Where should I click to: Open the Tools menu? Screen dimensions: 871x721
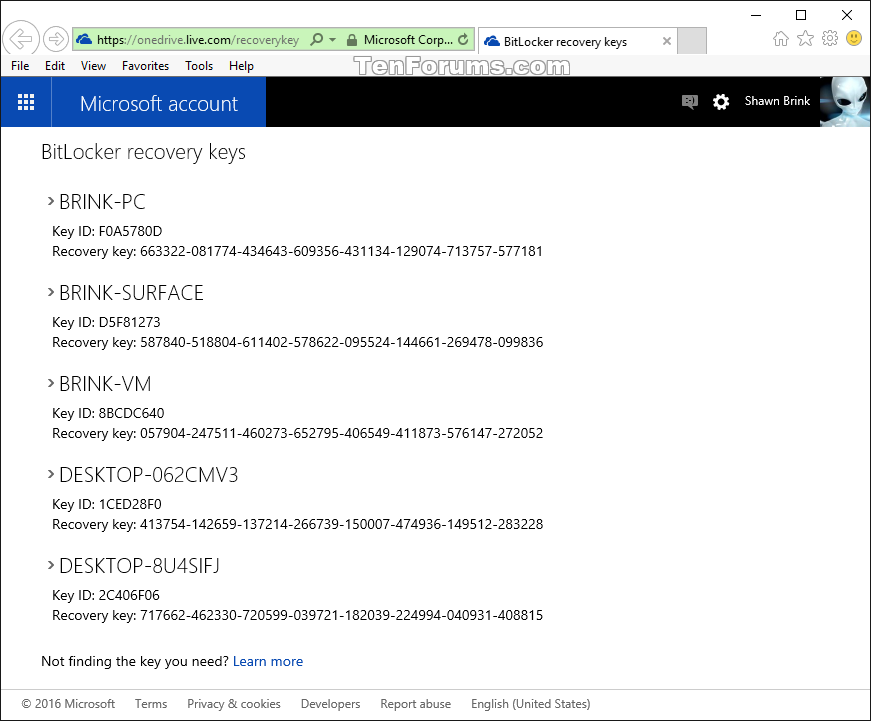click(199, 66)
